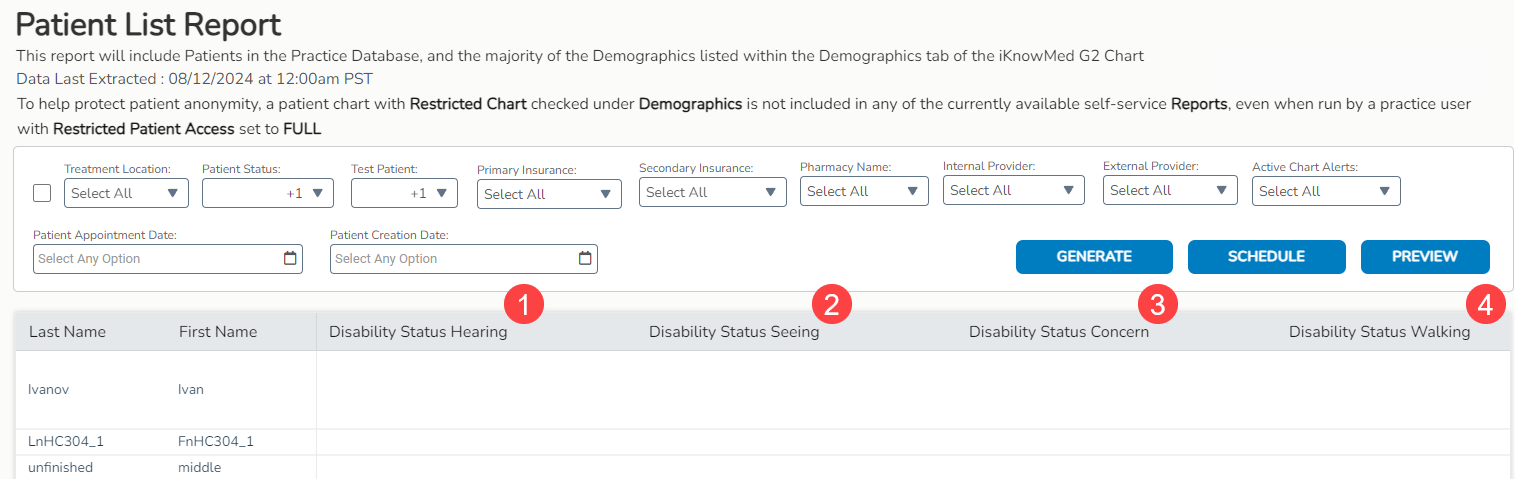Open the Active Chart Alerts dropdown
The height and width of the screenshot is (479, 1516).
(1325, 191)
